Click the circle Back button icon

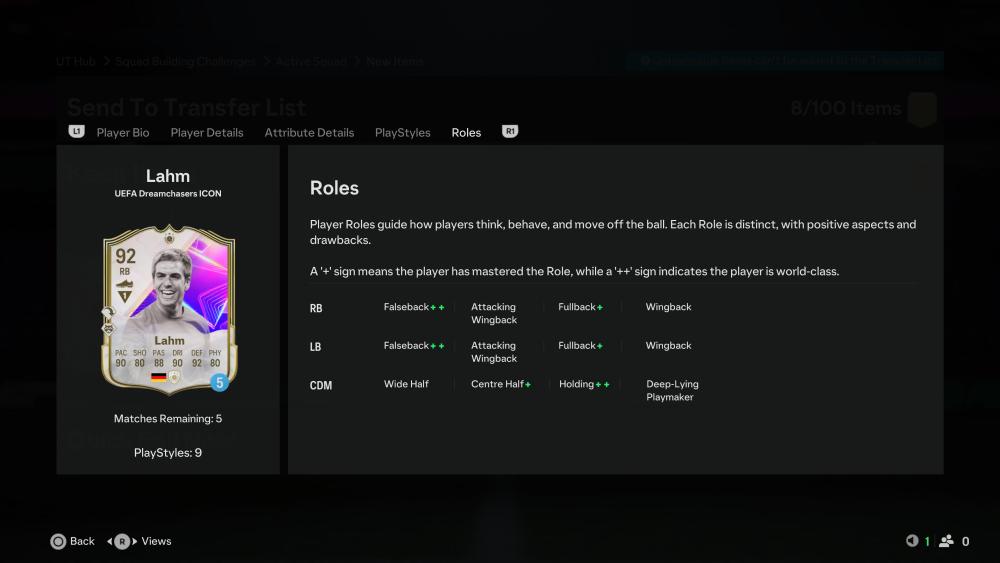pos(58,541)
